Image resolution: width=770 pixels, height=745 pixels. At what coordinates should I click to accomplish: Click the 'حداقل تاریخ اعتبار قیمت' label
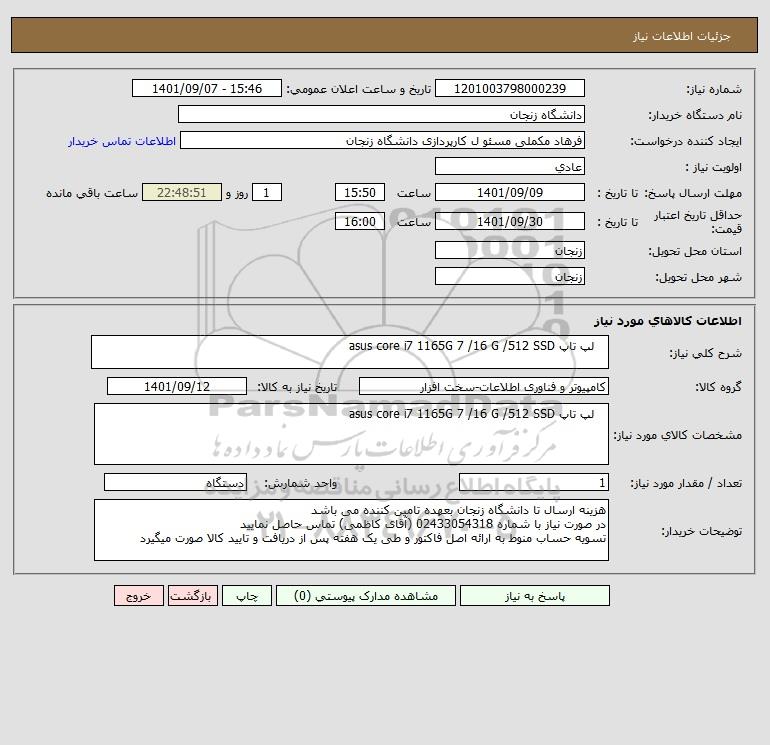coord(698,222)
